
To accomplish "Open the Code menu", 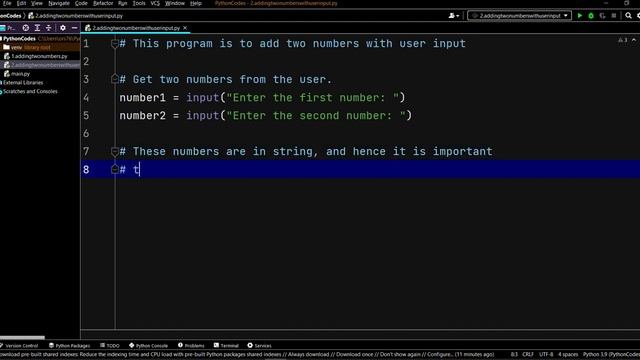I will click(x=81, y=3).
